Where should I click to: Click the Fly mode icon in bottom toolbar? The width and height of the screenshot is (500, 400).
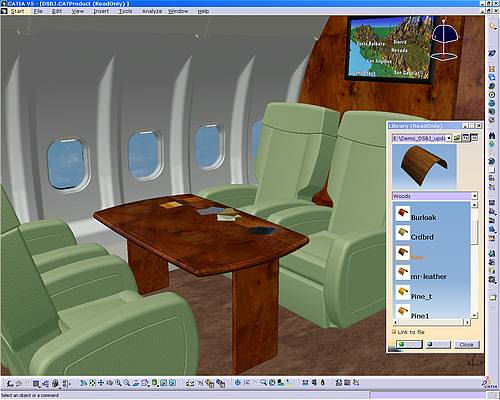point(84,383)
